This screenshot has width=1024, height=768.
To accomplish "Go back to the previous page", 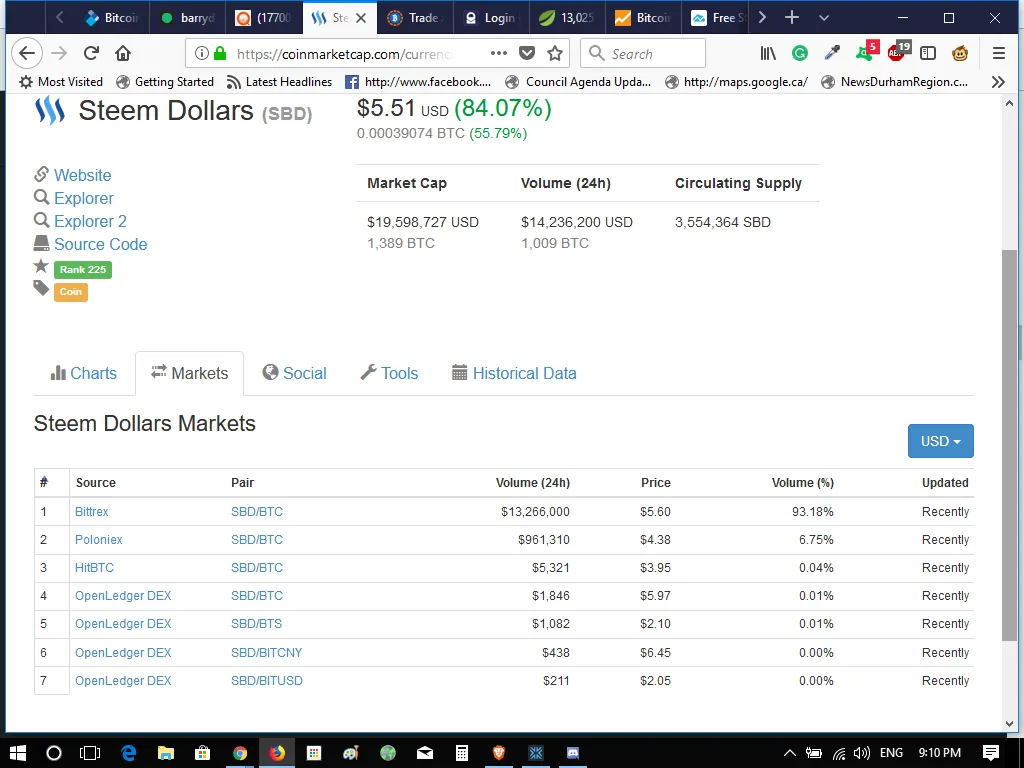I will click(x=27, y=53).
